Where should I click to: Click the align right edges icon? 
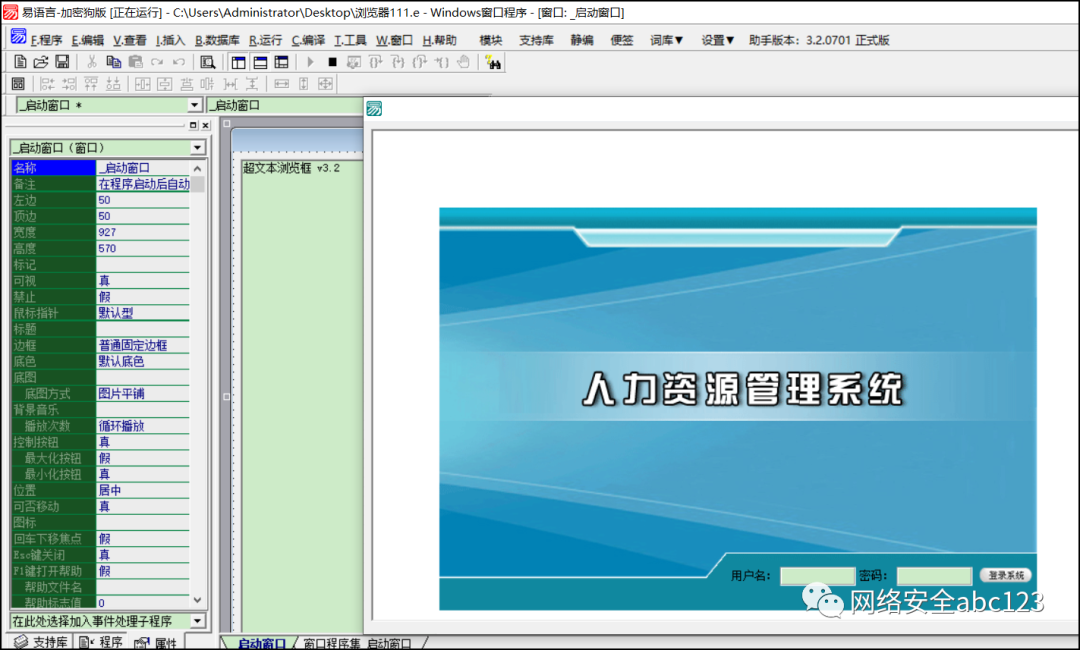(x=69, y=84)
